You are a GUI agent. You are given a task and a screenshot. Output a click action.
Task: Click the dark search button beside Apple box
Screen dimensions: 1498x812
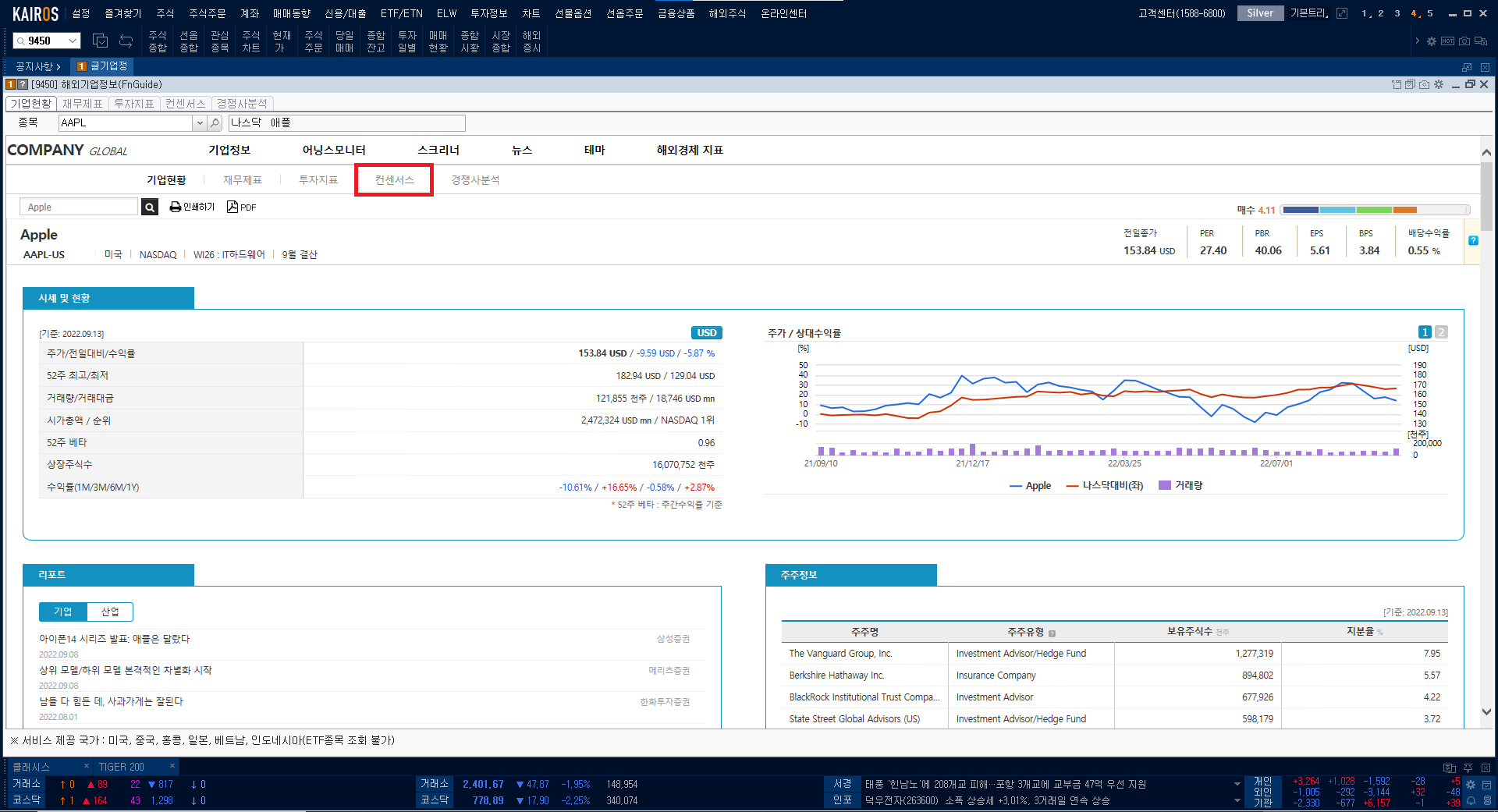pos(150,207)
